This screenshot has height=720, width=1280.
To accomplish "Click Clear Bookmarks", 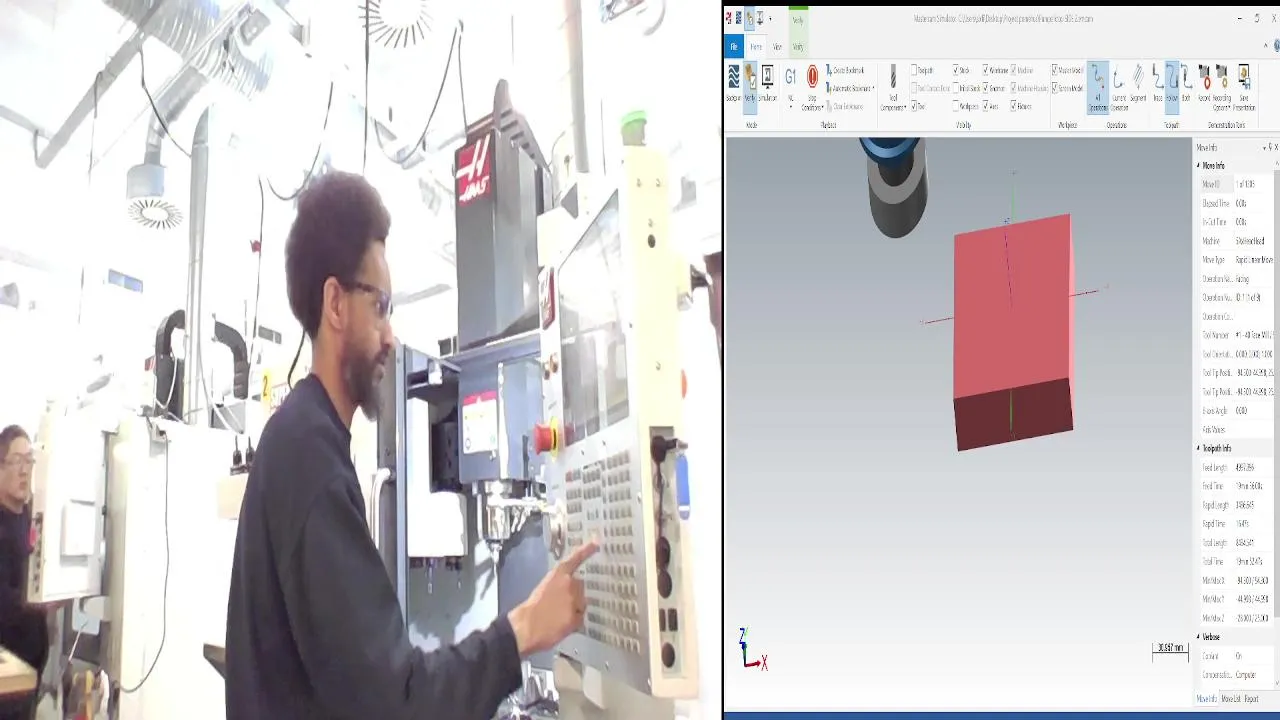I will tap(846, 106).
